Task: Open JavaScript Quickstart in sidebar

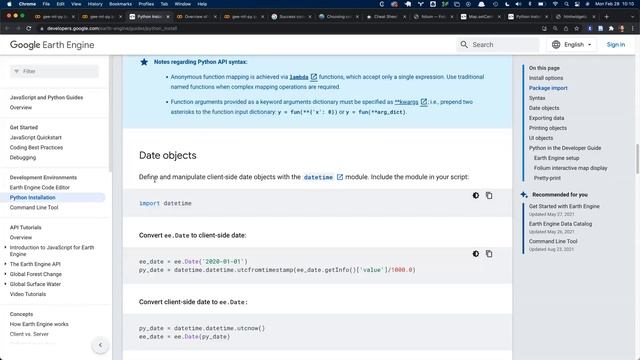Action: tap(36, 138)
